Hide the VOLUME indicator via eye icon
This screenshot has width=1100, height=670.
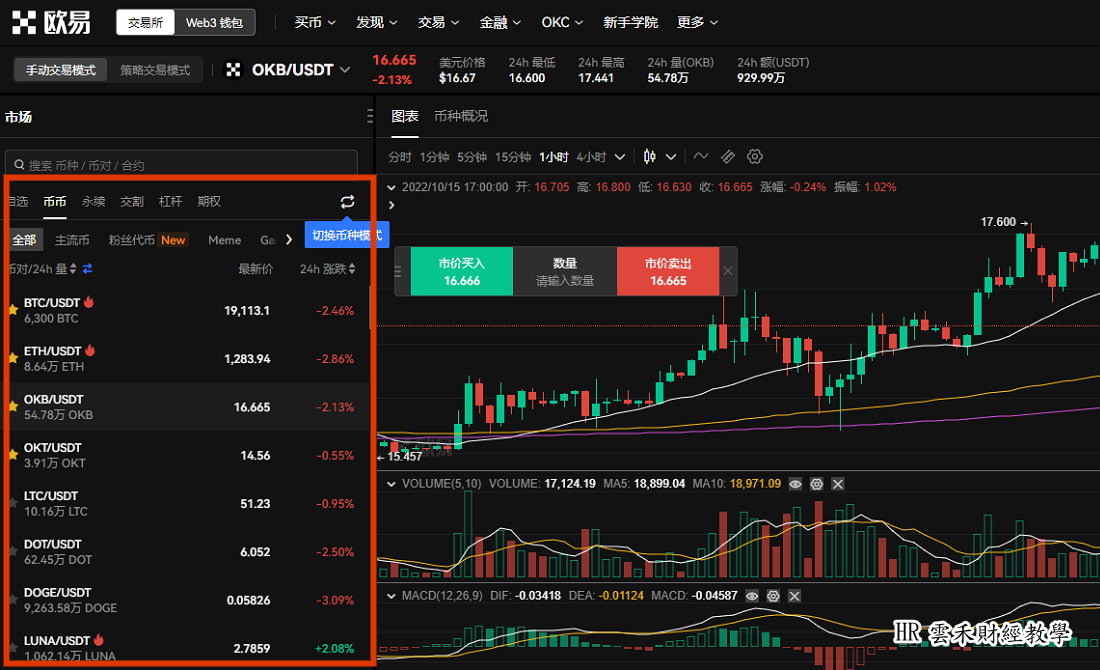(795, 484)
